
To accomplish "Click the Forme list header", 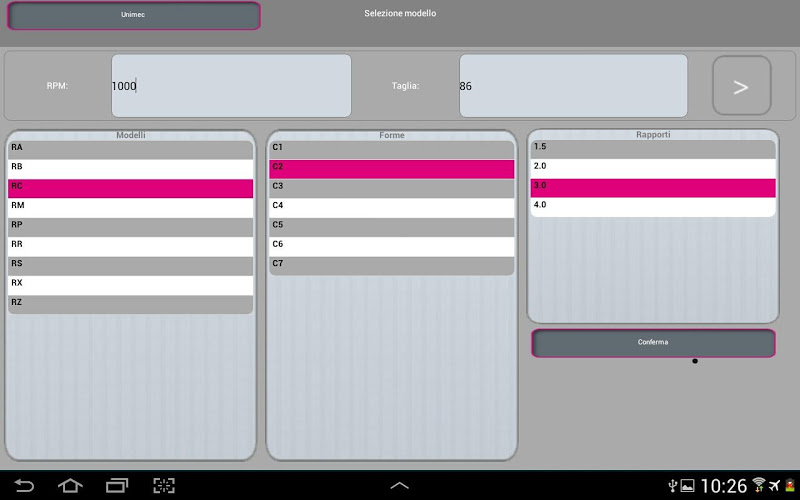I will pyautogui.click(x=392, y=135).
